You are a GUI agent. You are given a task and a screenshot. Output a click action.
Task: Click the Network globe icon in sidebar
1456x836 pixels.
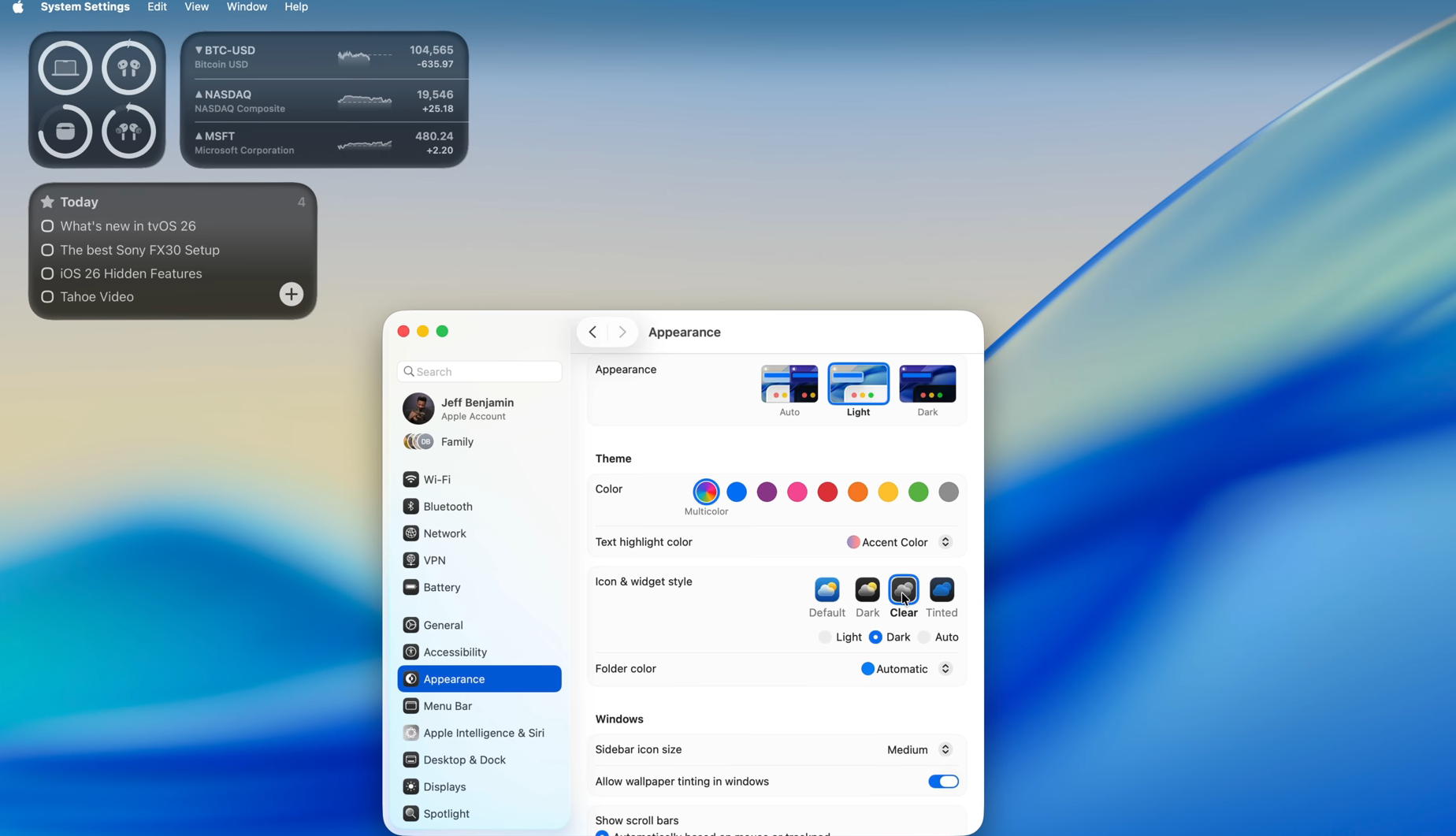(410, 533)
